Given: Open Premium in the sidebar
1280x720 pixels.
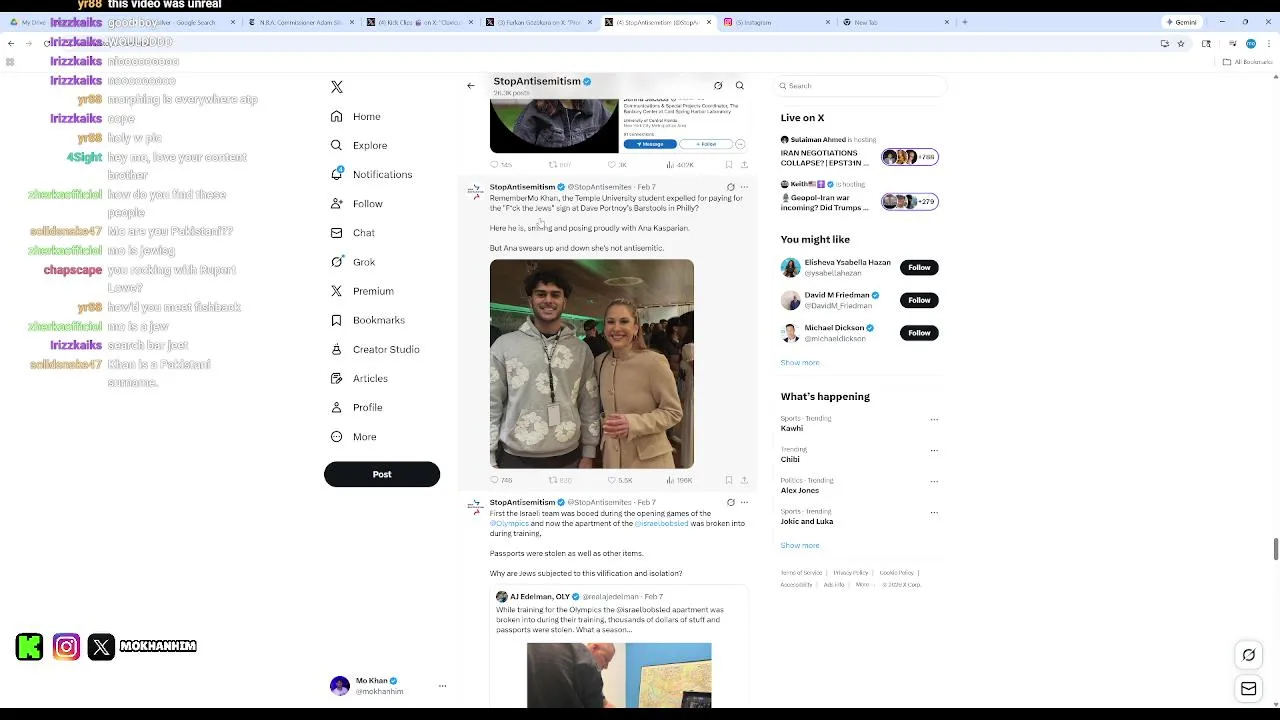Looking at the screenshot, I should 361,291.
